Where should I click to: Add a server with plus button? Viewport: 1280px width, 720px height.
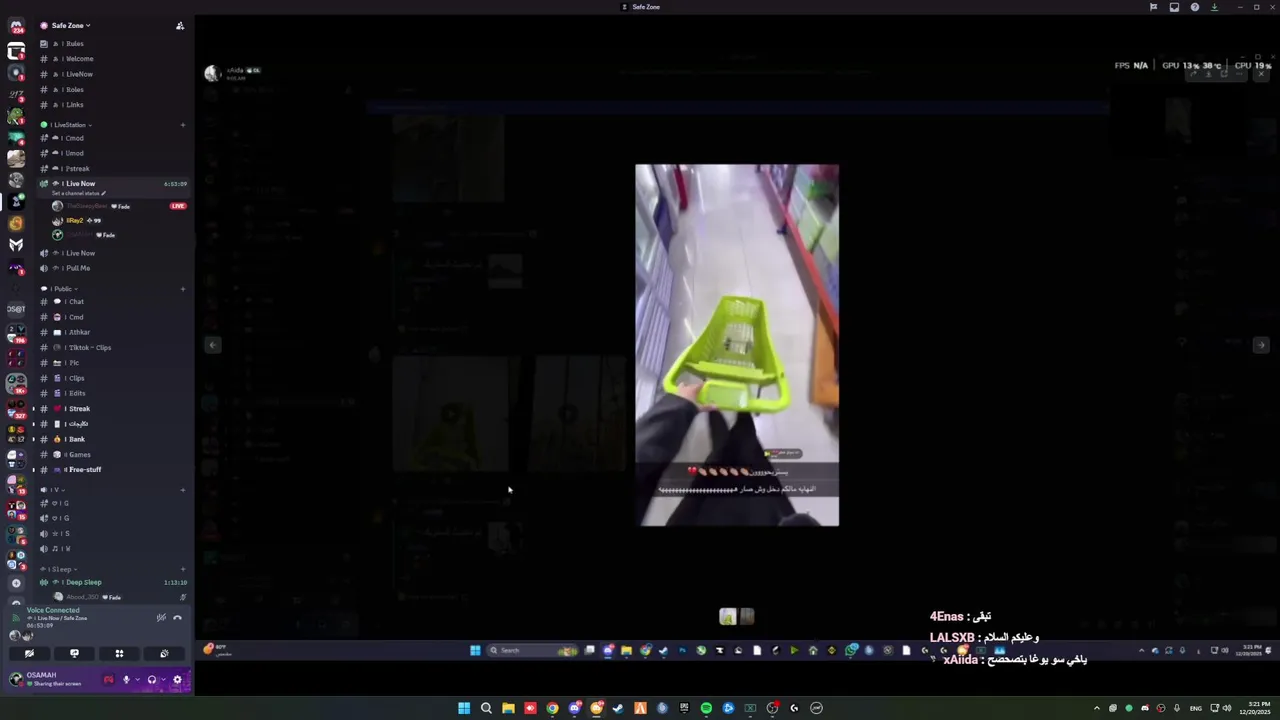pyautogui.click(x=16, y=582)
